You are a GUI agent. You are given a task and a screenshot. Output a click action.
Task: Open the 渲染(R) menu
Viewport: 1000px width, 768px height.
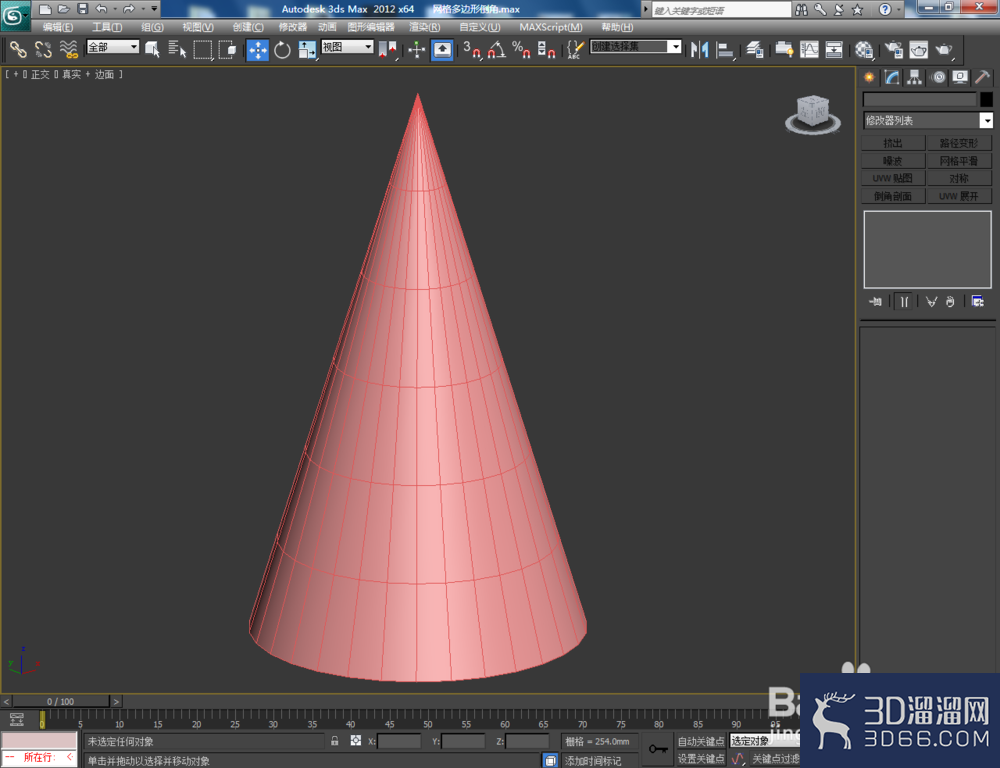[x=424, y=27]
